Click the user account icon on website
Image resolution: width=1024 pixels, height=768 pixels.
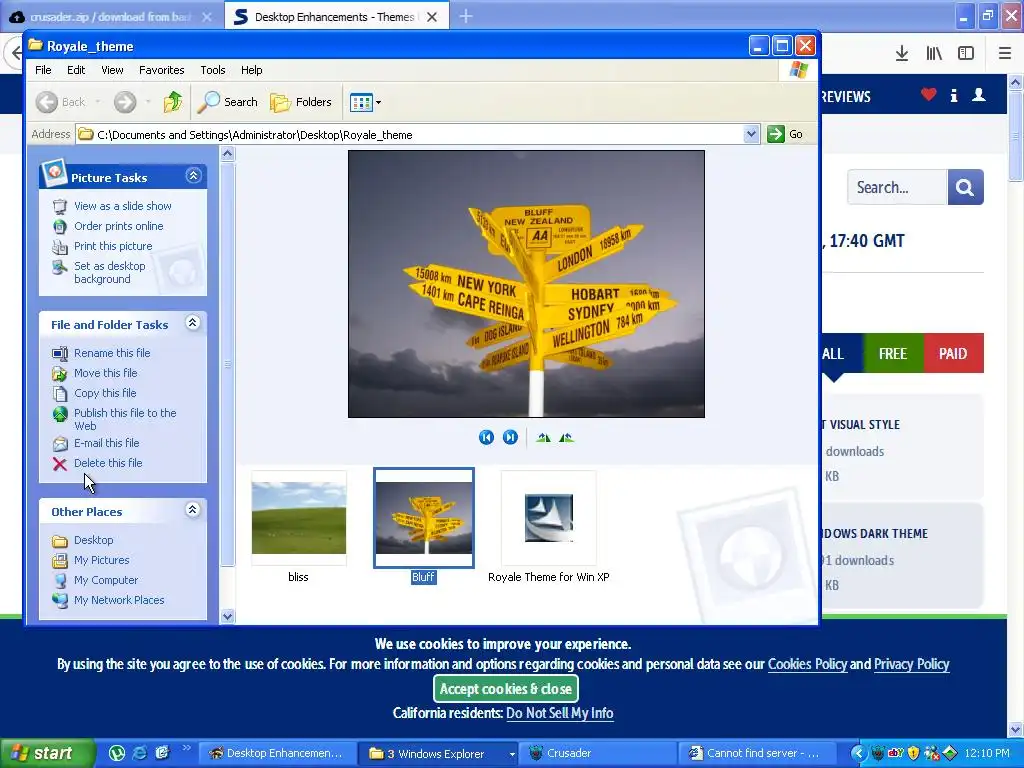click(x=979, y=95)
